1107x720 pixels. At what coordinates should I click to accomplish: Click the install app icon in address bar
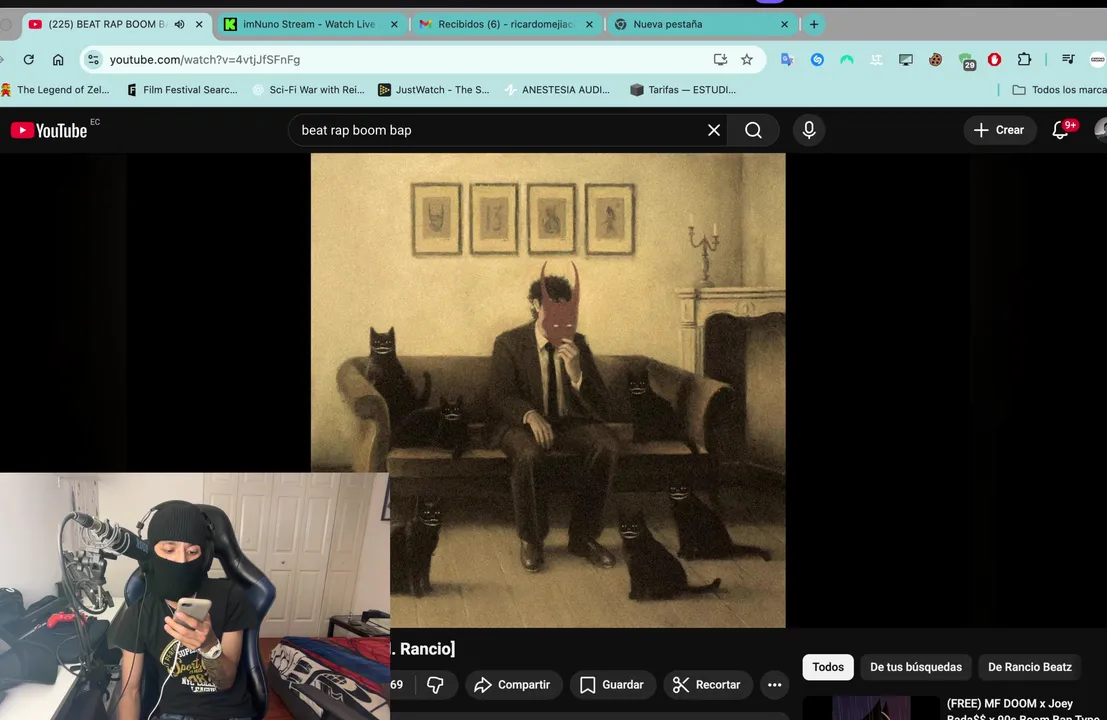click(x=720, y=59)
